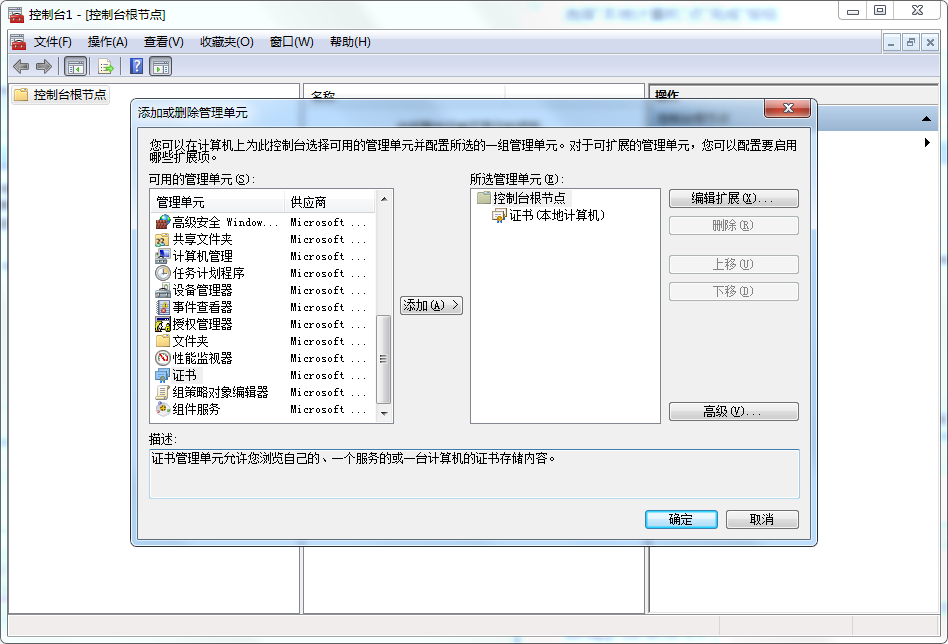The width and height of the screenshot is (948, 644).
Task: Select the 事件查看器 row text
Action: (x=203, y=307)
